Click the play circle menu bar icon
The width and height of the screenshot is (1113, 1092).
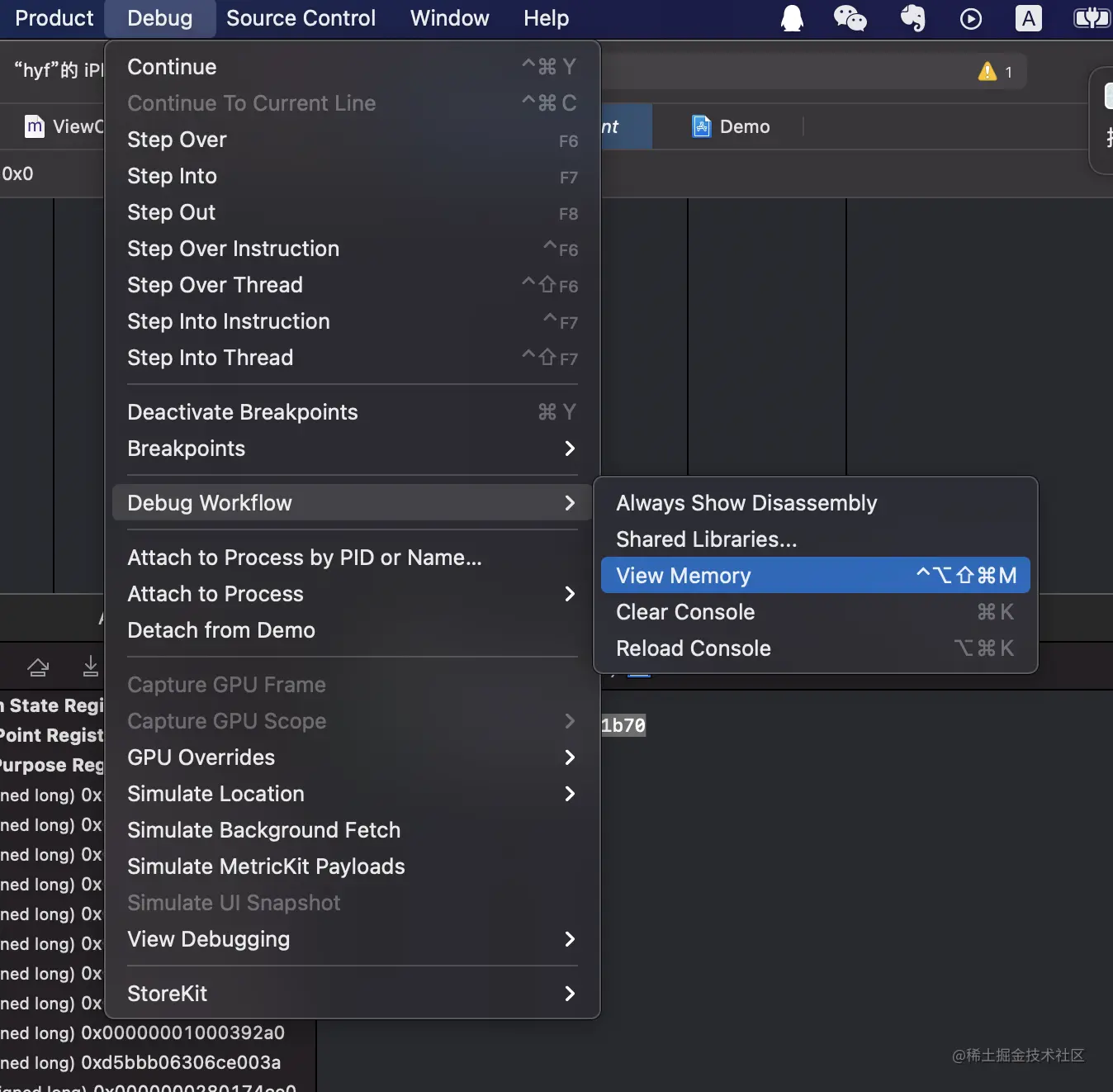coord(971,18)
